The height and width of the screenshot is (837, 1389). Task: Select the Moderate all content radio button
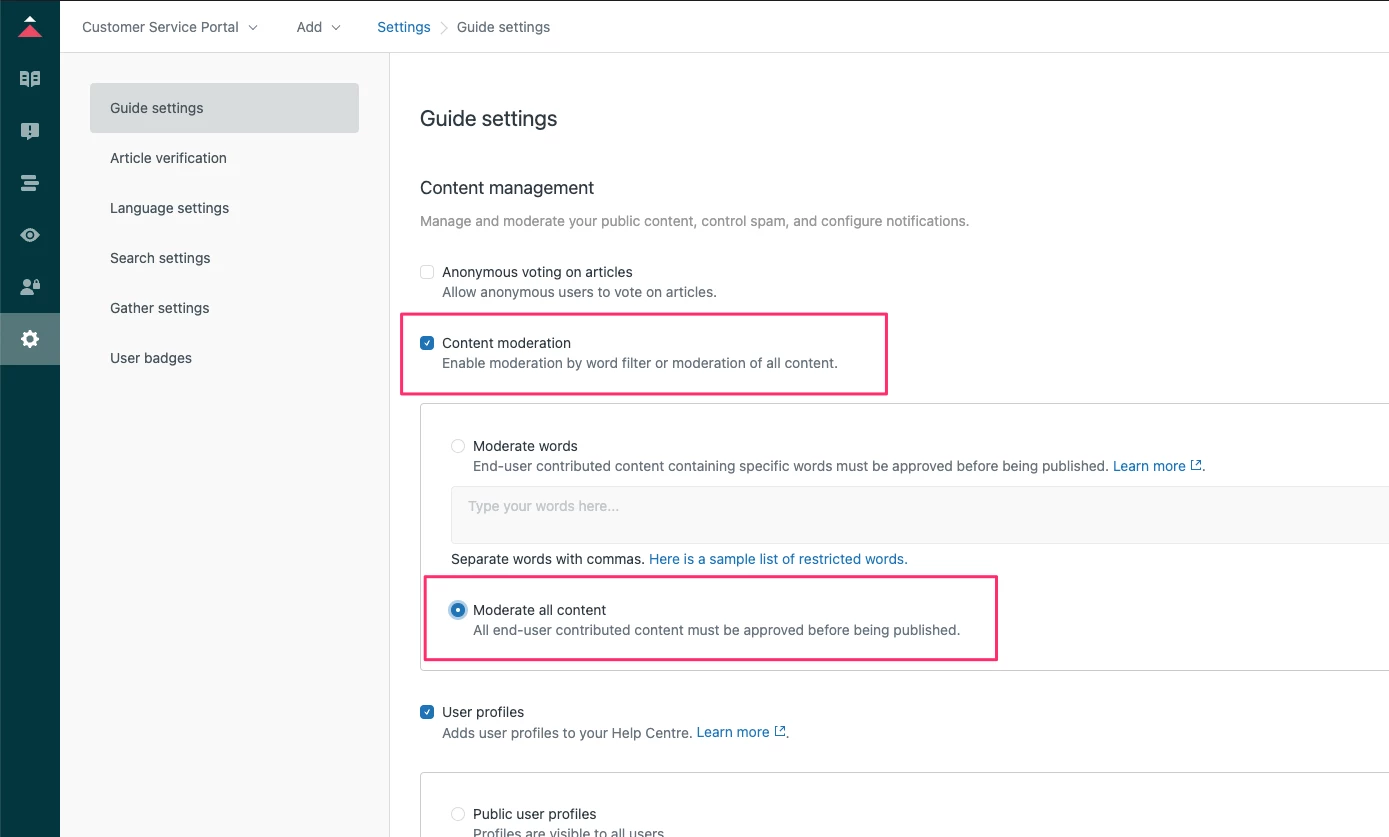(458, 610)
